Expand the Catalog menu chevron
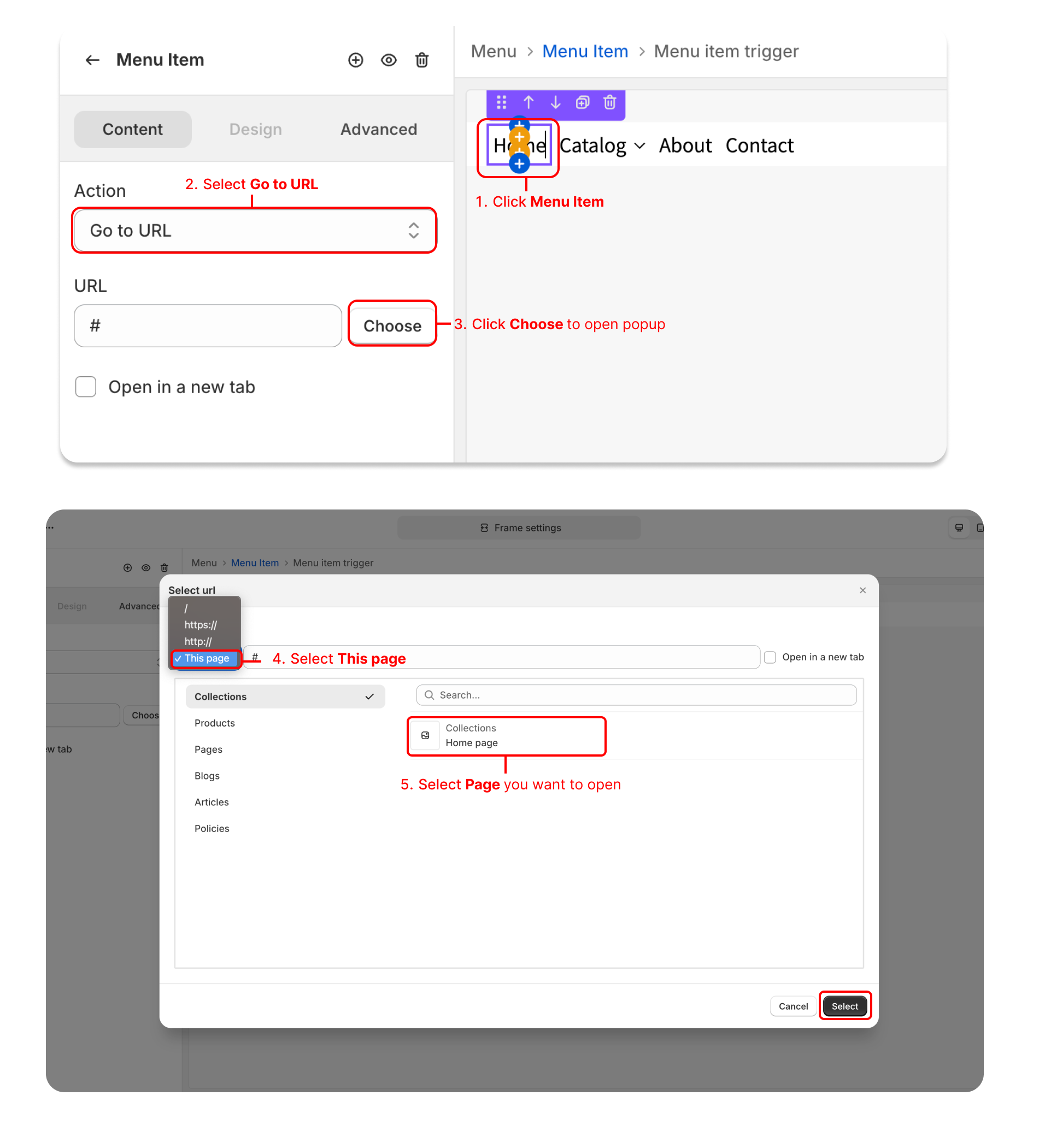Image resolution: width=1045 pixels, height=1148 pixels. pyautogui.click(x=640, y=146)
